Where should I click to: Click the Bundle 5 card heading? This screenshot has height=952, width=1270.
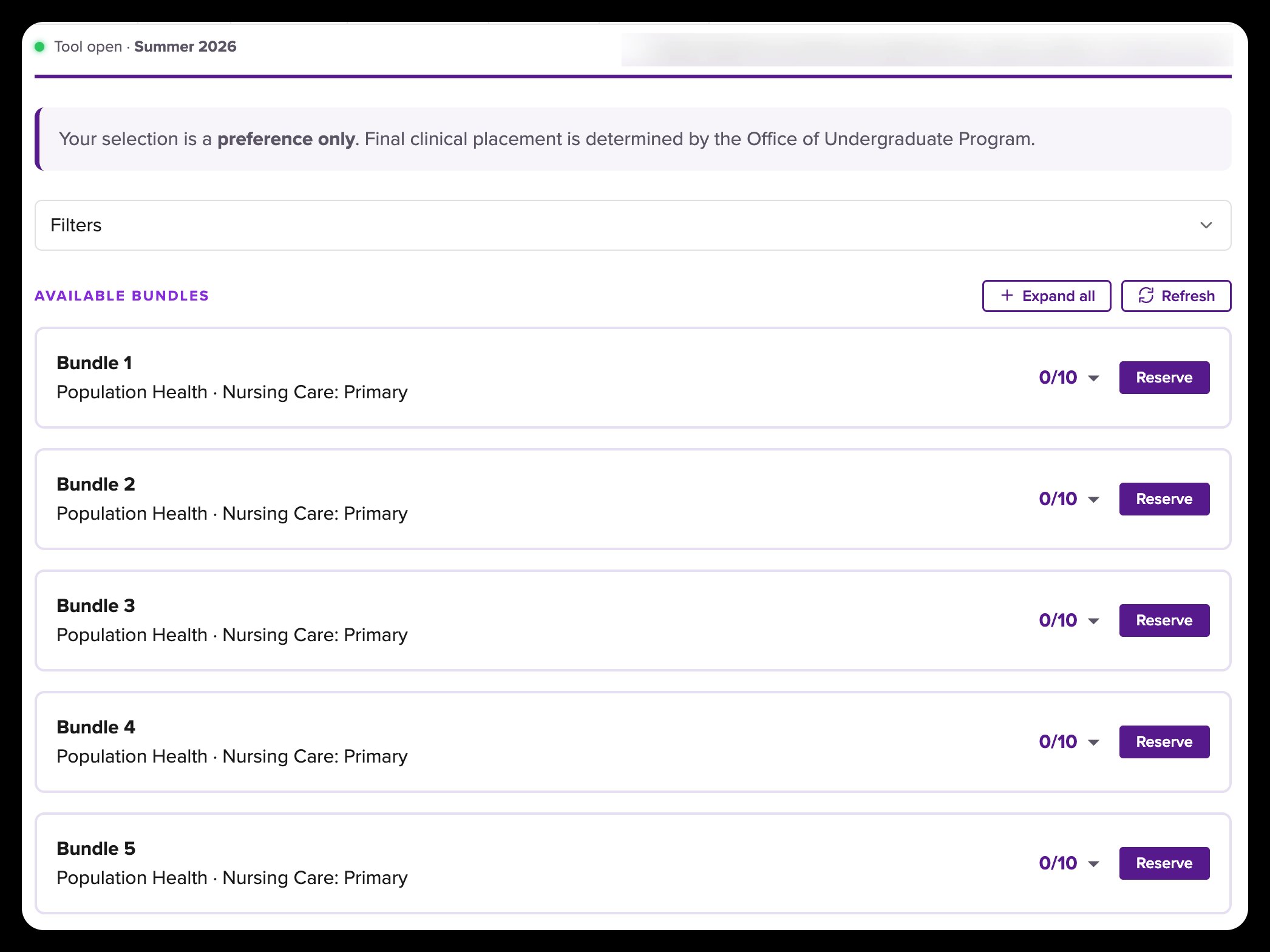(x=96, y=849)
